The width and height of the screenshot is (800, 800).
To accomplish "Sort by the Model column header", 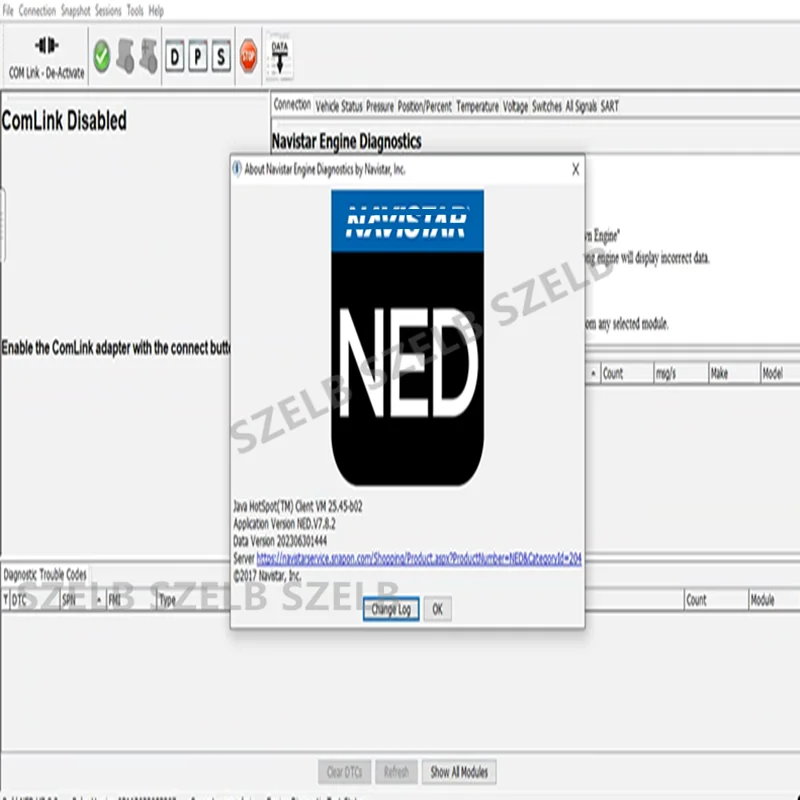I will [x=781, y=373].
